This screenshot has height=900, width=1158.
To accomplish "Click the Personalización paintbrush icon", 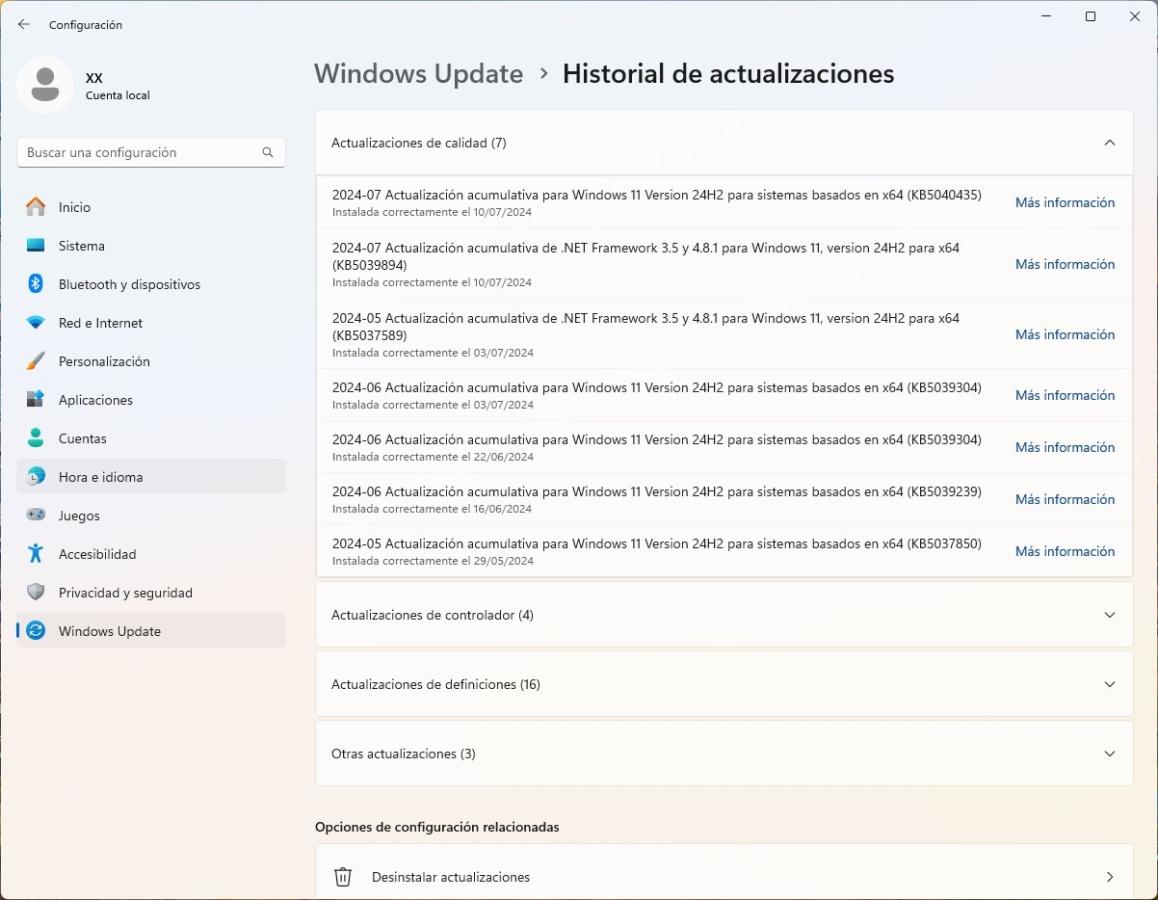I will click(x=35, y=361).
